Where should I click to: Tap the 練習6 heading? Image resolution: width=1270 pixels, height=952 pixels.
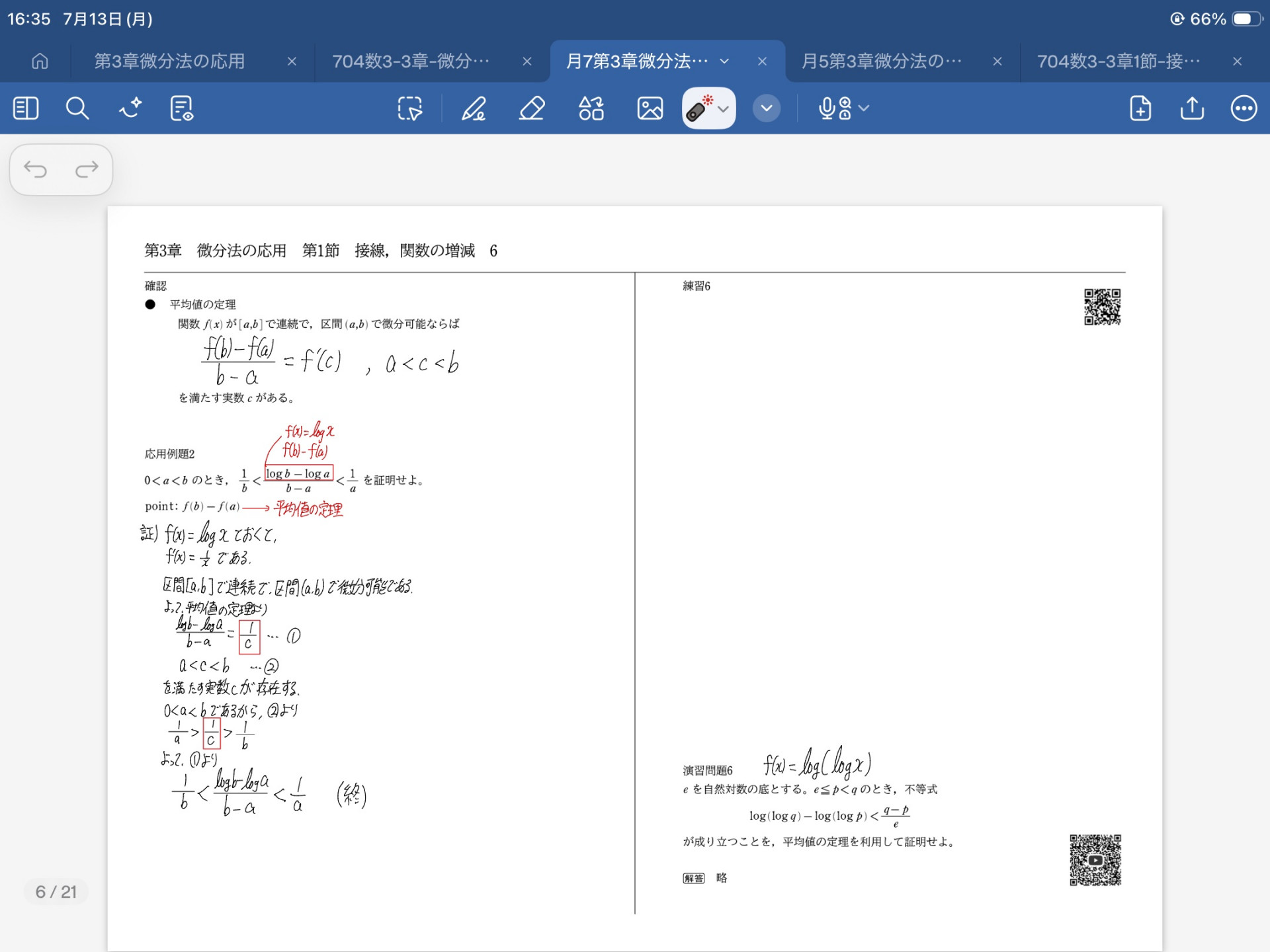[697, 286]
